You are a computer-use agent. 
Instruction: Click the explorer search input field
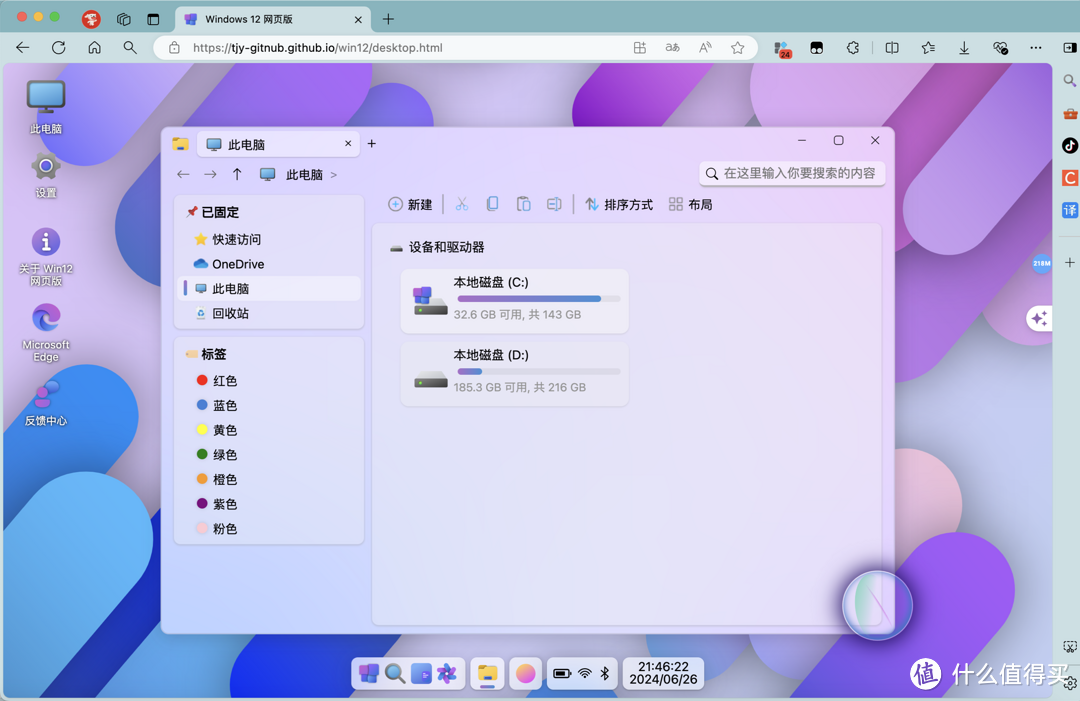pos(792,174)
